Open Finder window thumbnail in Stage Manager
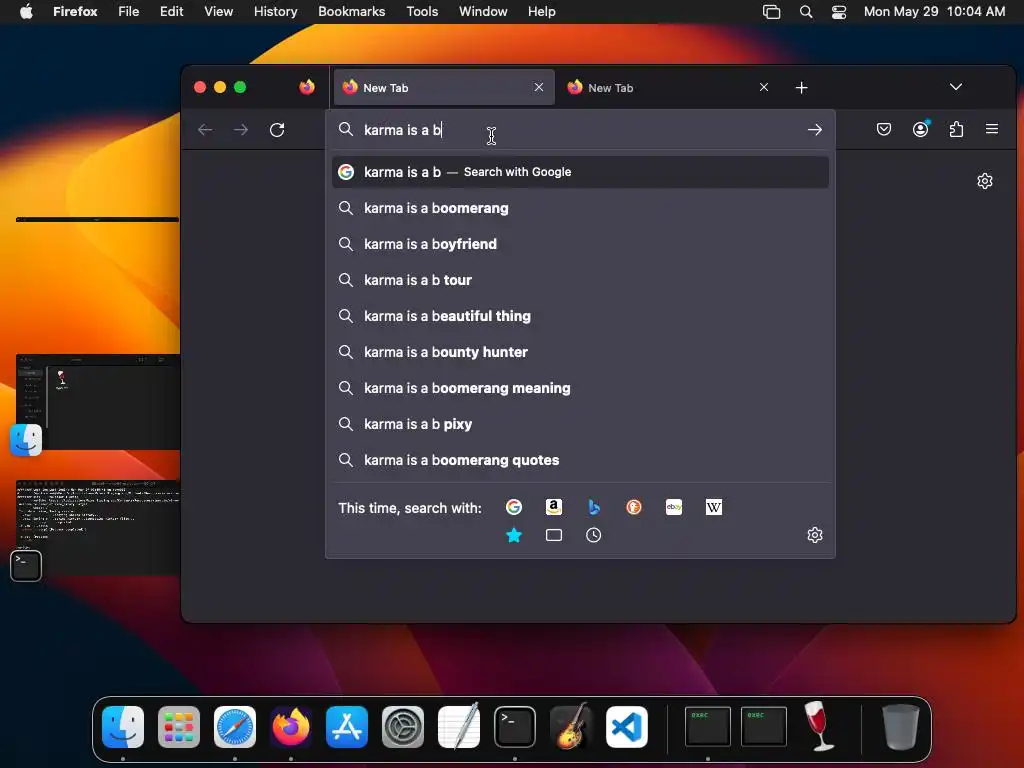This screenshot has height=768, width=1024. [98, 402]
